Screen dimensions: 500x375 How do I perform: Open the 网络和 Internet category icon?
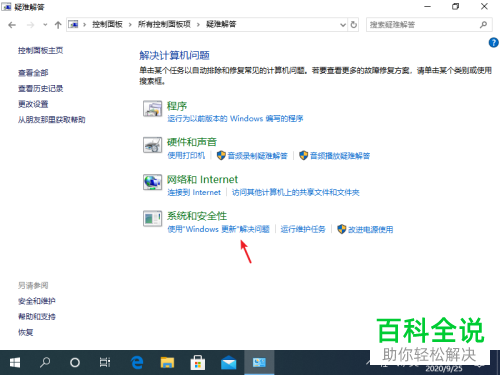click(x=153, y=182)
